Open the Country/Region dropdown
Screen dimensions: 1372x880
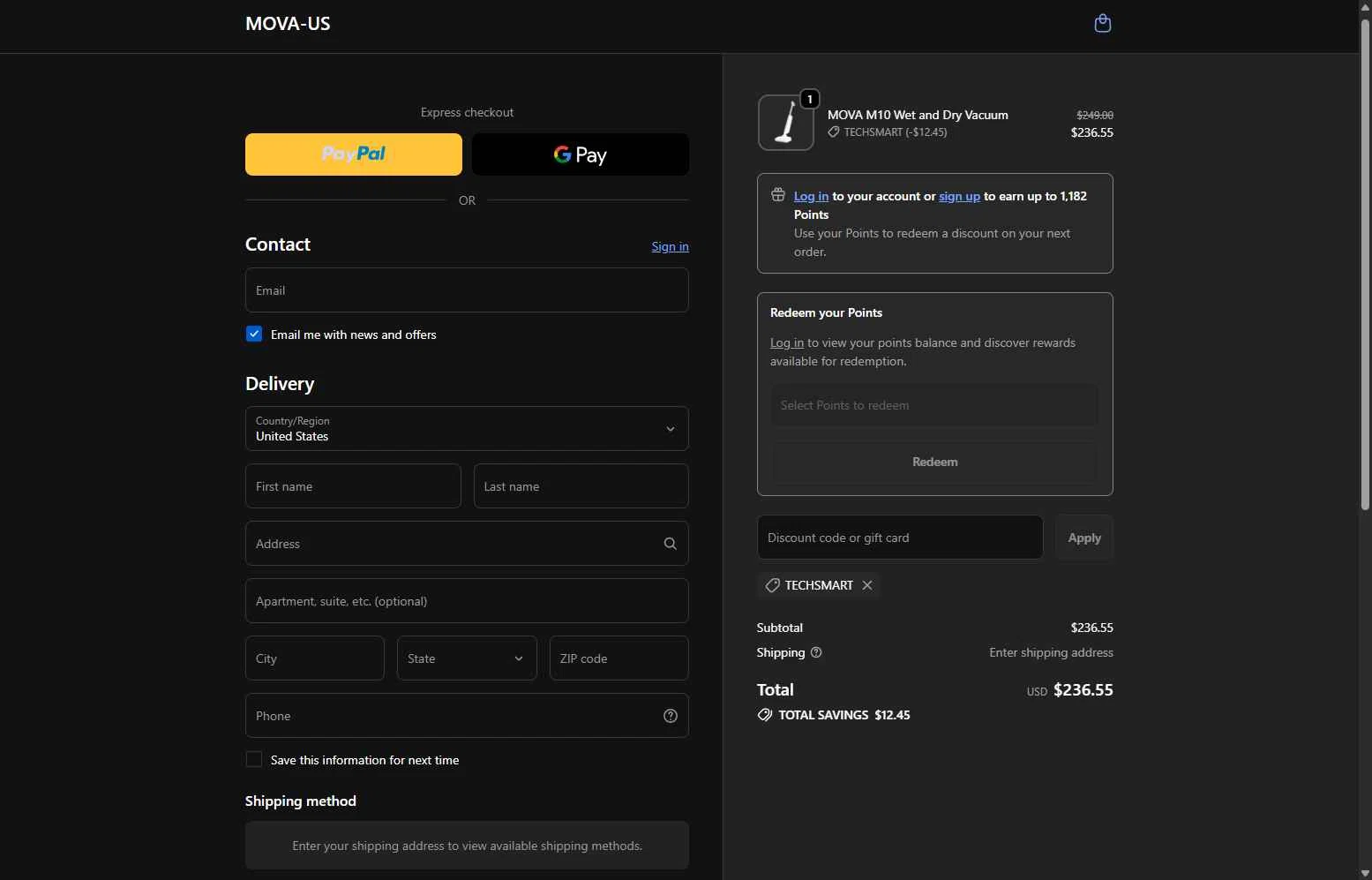tap(467, 428)
